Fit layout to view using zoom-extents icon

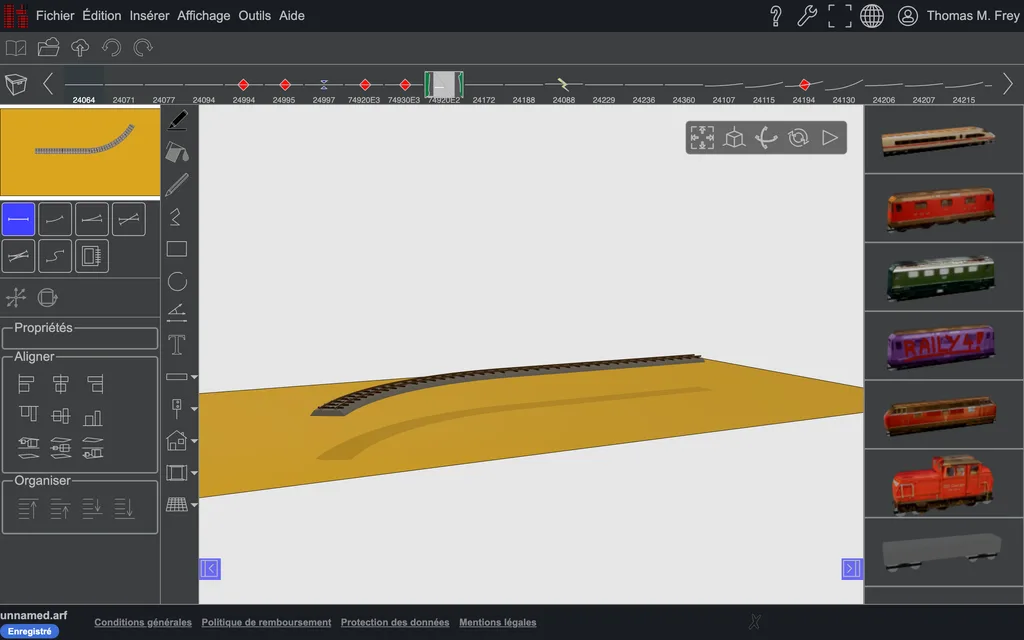(702, 138)
